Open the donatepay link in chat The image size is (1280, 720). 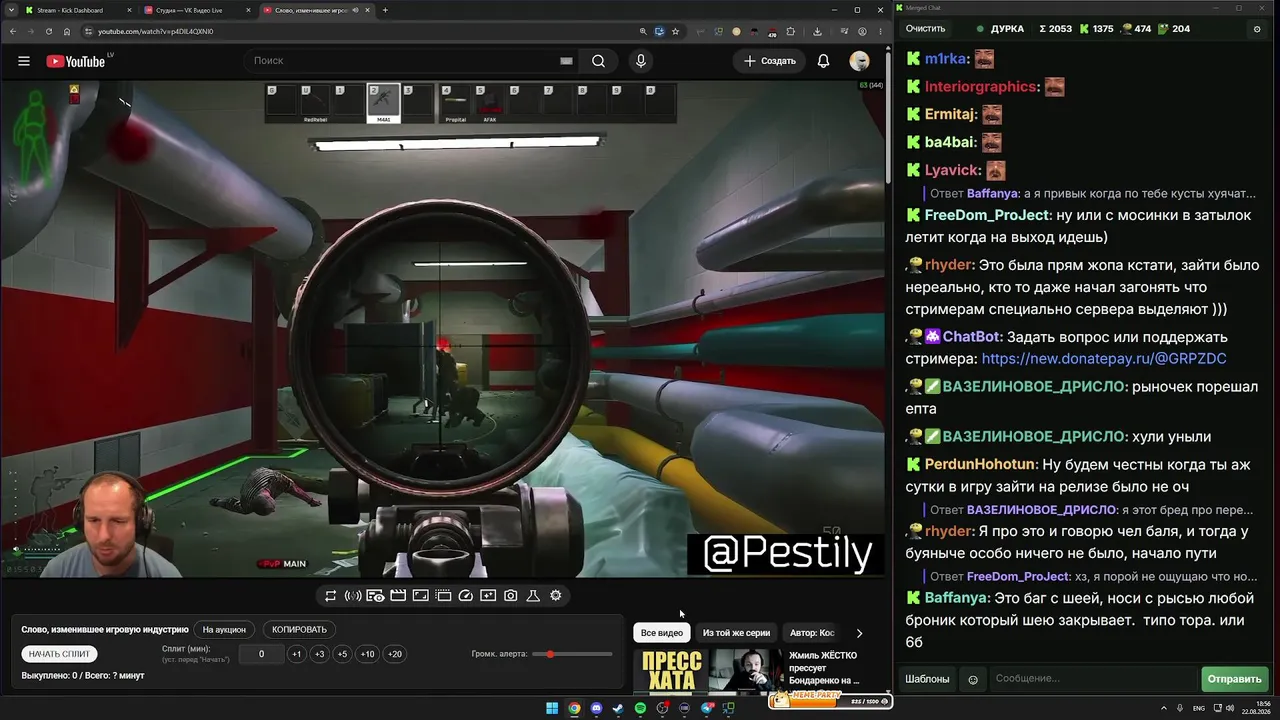(1104, 359)
